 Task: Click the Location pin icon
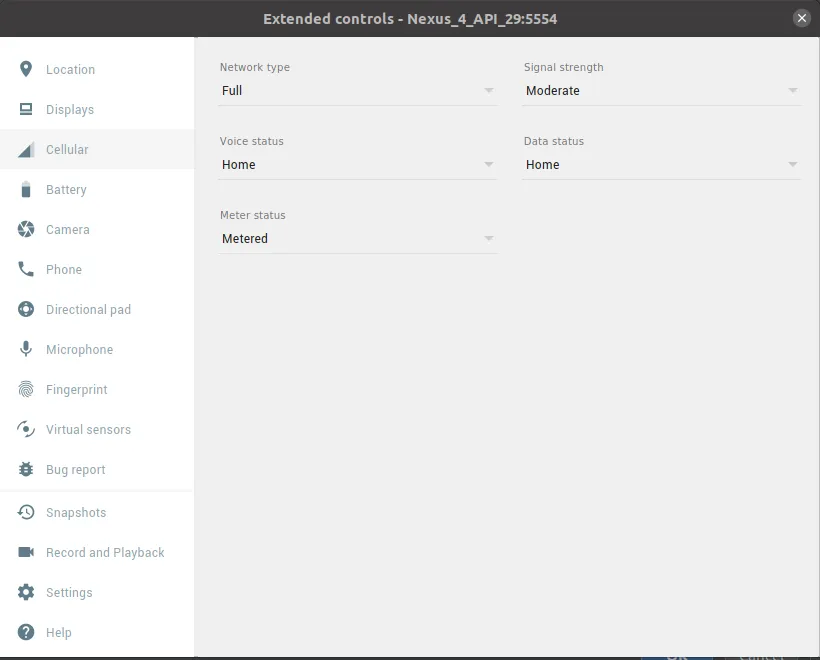tap(26, 69)
